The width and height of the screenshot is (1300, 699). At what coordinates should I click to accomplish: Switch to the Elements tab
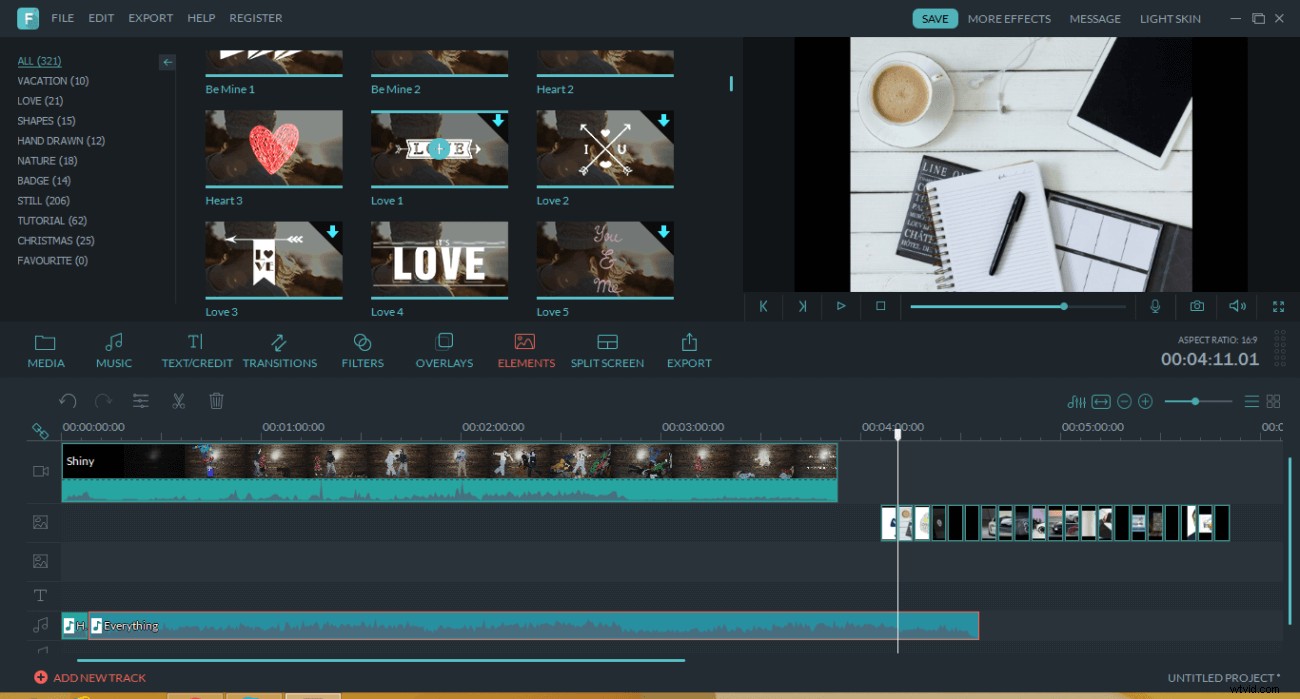pyautogui.click(x=525, y=350)
